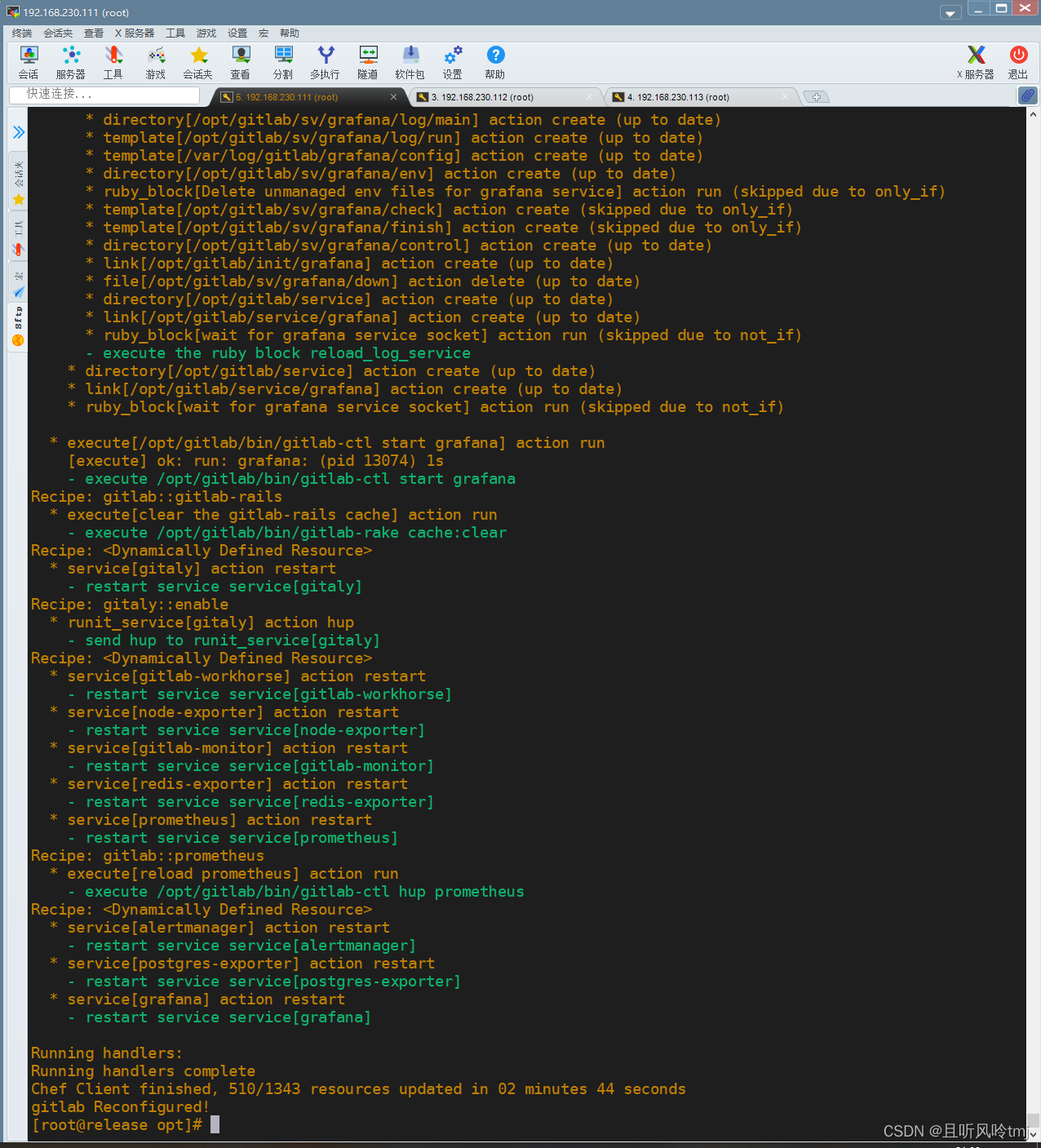Toggle the paperclip attachment icon near tab bar

pyautogui.click(x=1029, y=95)
